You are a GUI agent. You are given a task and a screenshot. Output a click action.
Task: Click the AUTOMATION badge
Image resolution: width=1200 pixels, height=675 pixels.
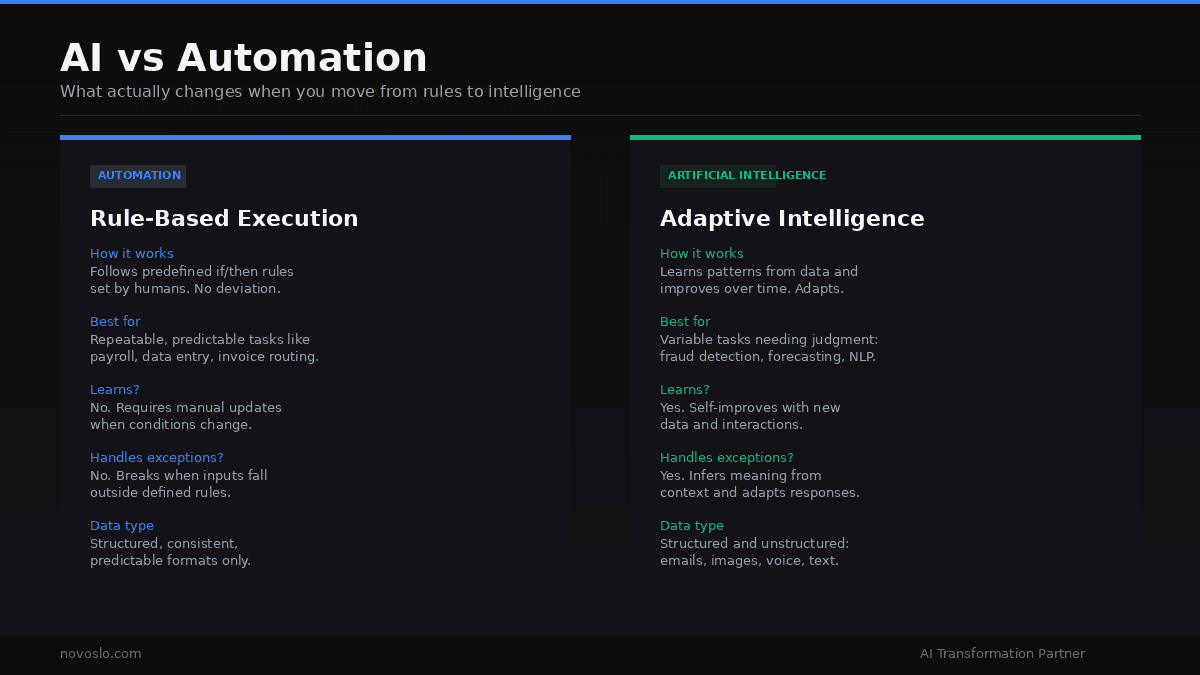138,176
